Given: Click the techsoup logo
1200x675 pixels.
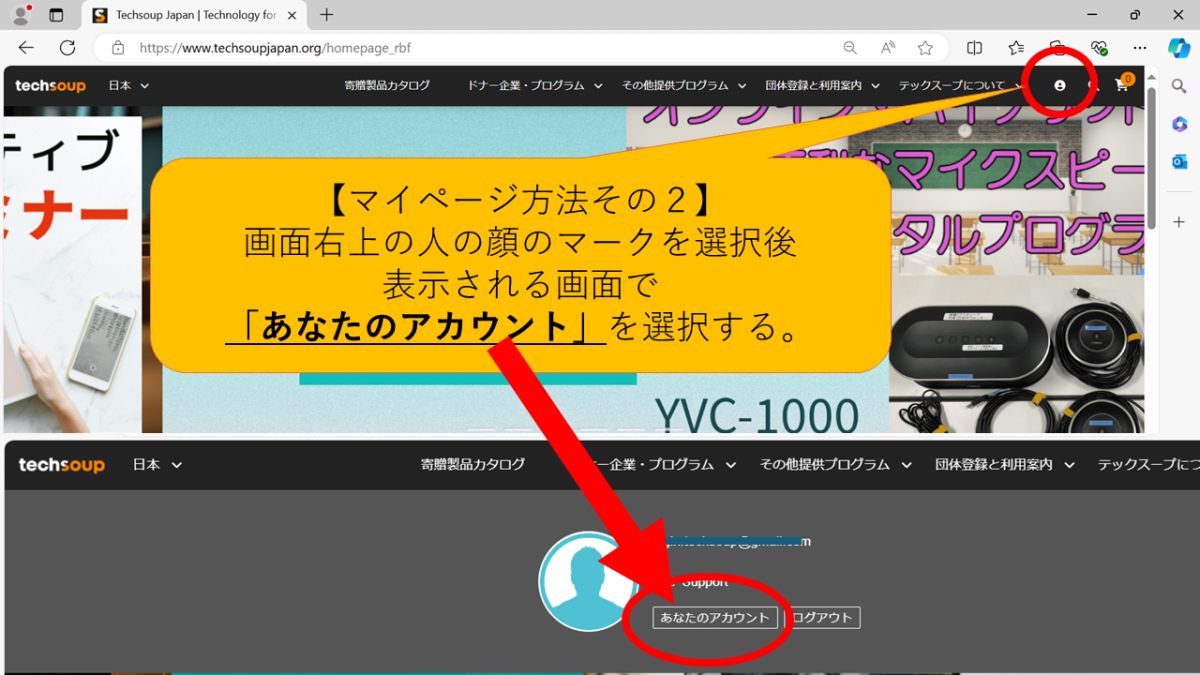Looking at the screenshot, I should [x=50, y=85].
